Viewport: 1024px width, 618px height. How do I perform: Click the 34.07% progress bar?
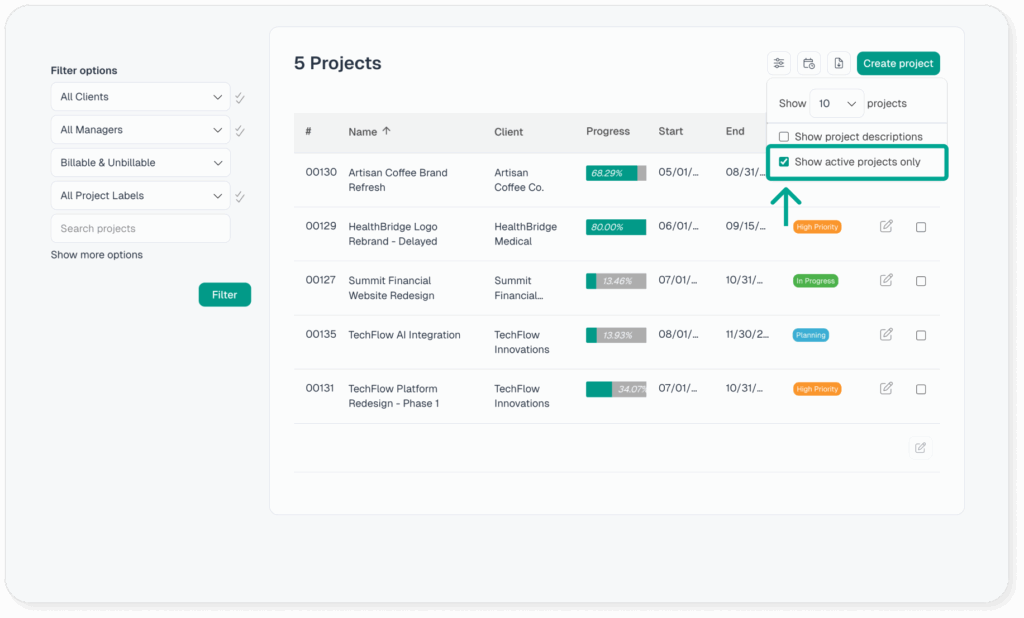coord(616,389)
